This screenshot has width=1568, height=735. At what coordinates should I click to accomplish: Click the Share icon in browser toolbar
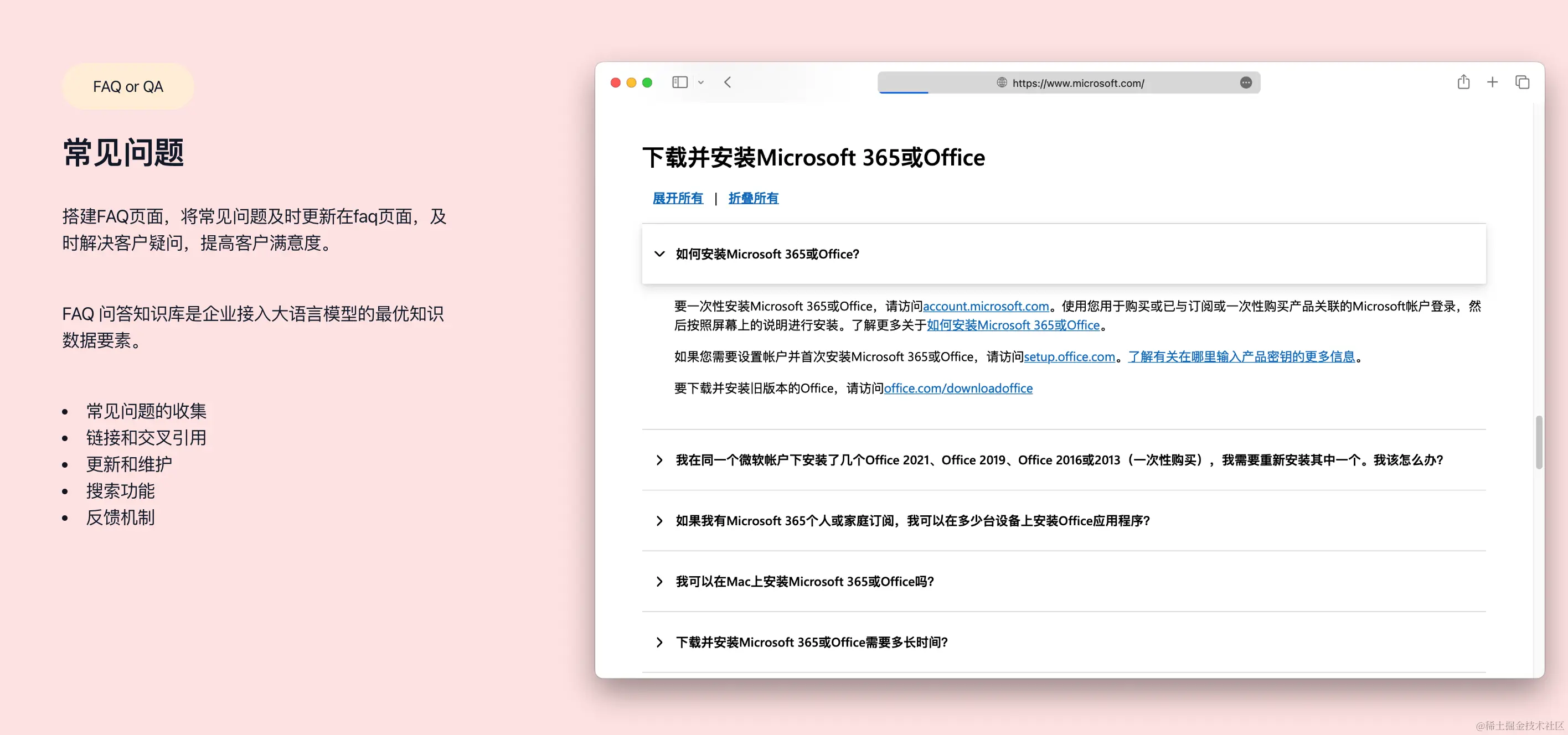click(x=1463, y=82)
